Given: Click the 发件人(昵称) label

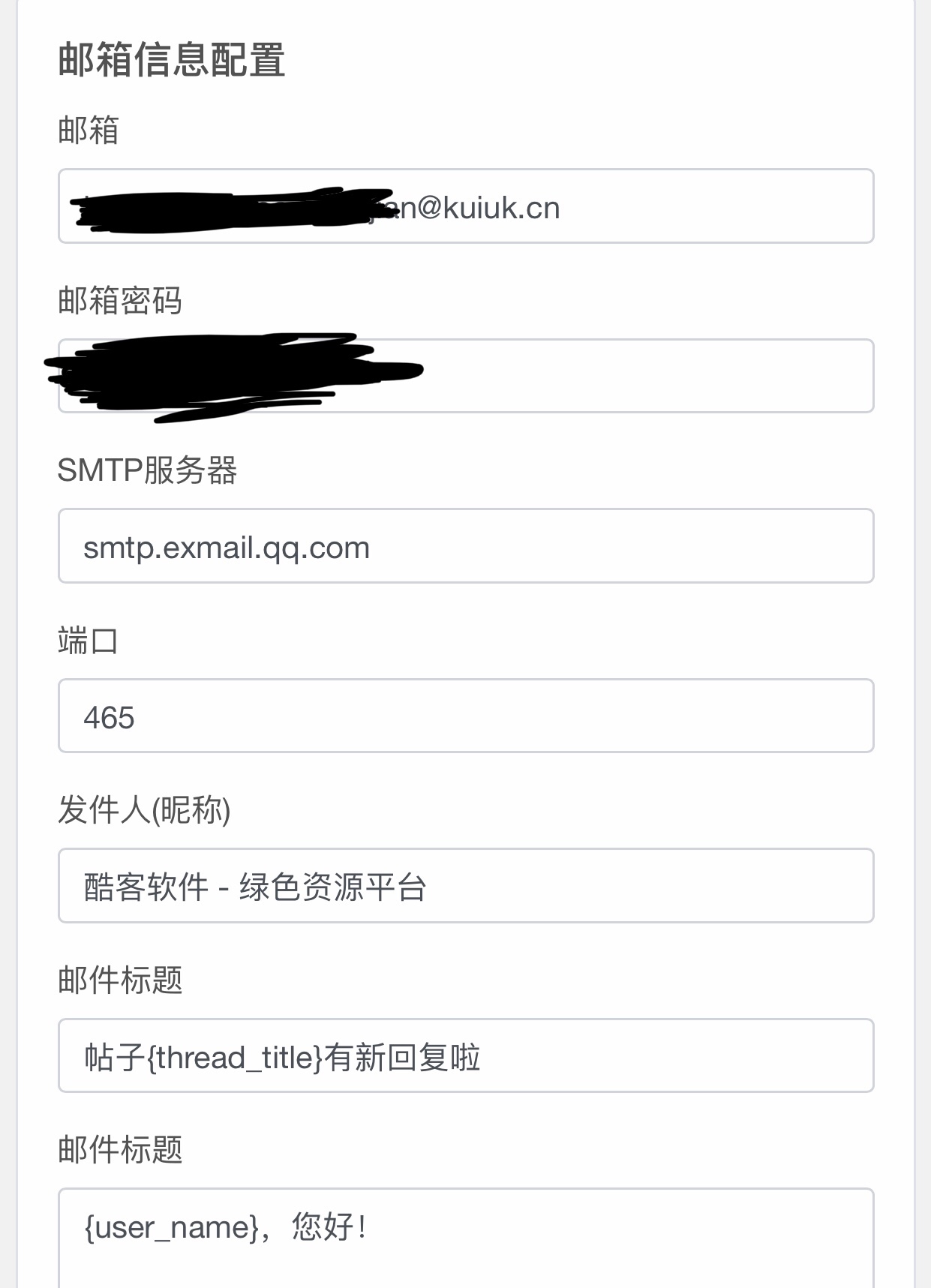Looking at the screenshot, I should 144,810.
